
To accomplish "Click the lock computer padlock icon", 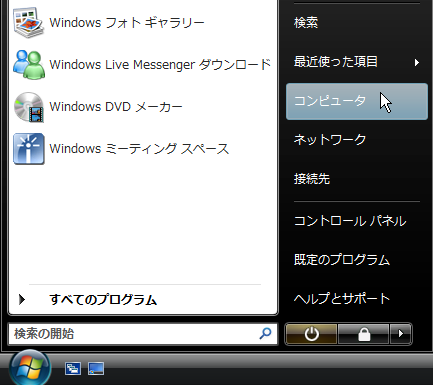I will 364,333.
